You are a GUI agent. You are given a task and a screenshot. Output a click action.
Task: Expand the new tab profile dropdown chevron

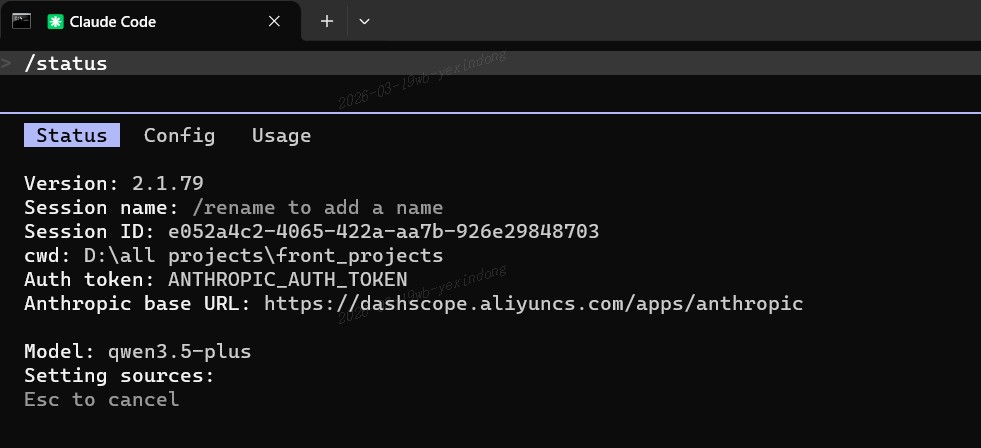364,21
